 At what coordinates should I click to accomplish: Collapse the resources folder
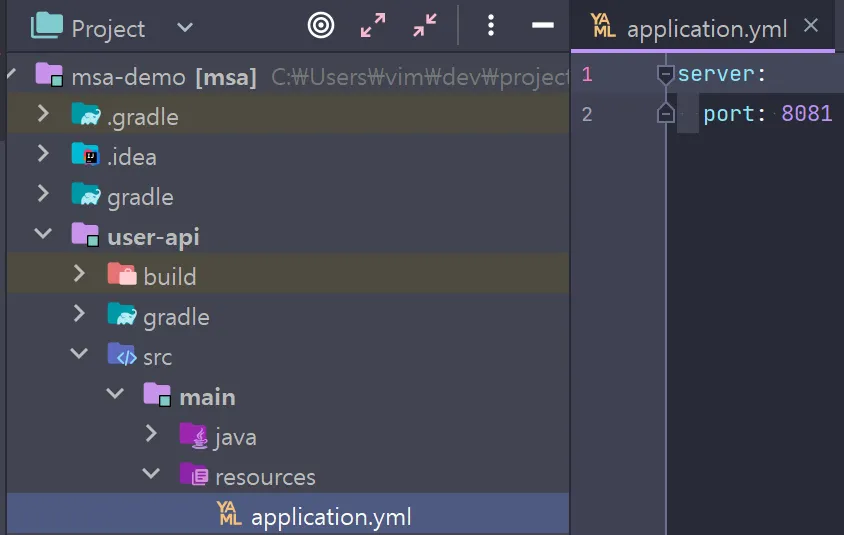[x=151, y=476]
